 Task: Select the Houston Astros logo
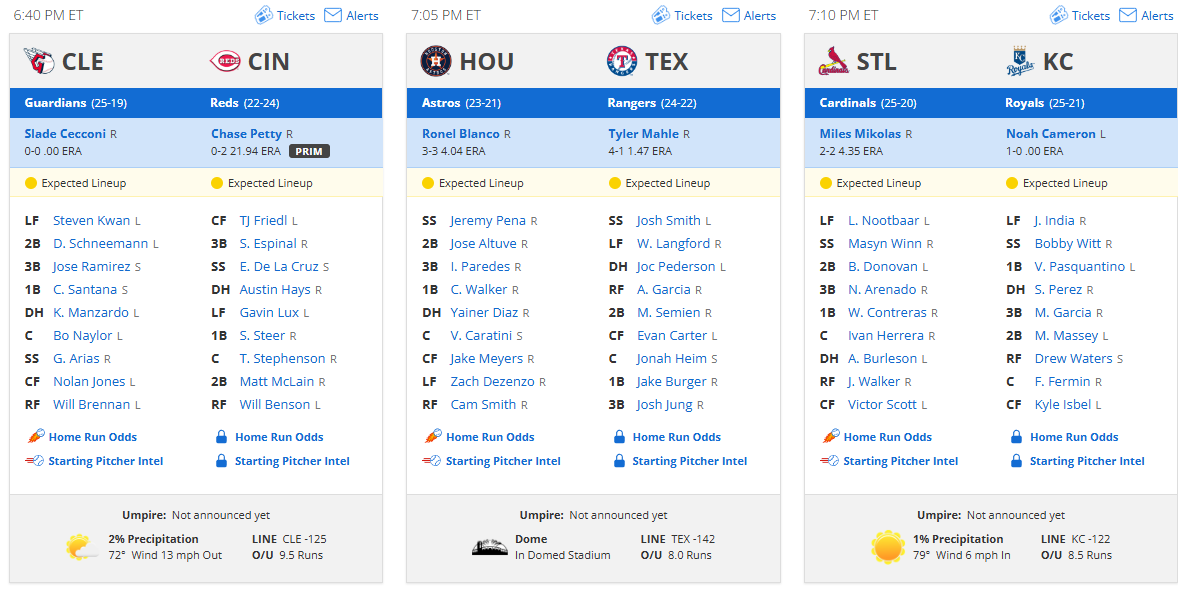pos(436,61)
